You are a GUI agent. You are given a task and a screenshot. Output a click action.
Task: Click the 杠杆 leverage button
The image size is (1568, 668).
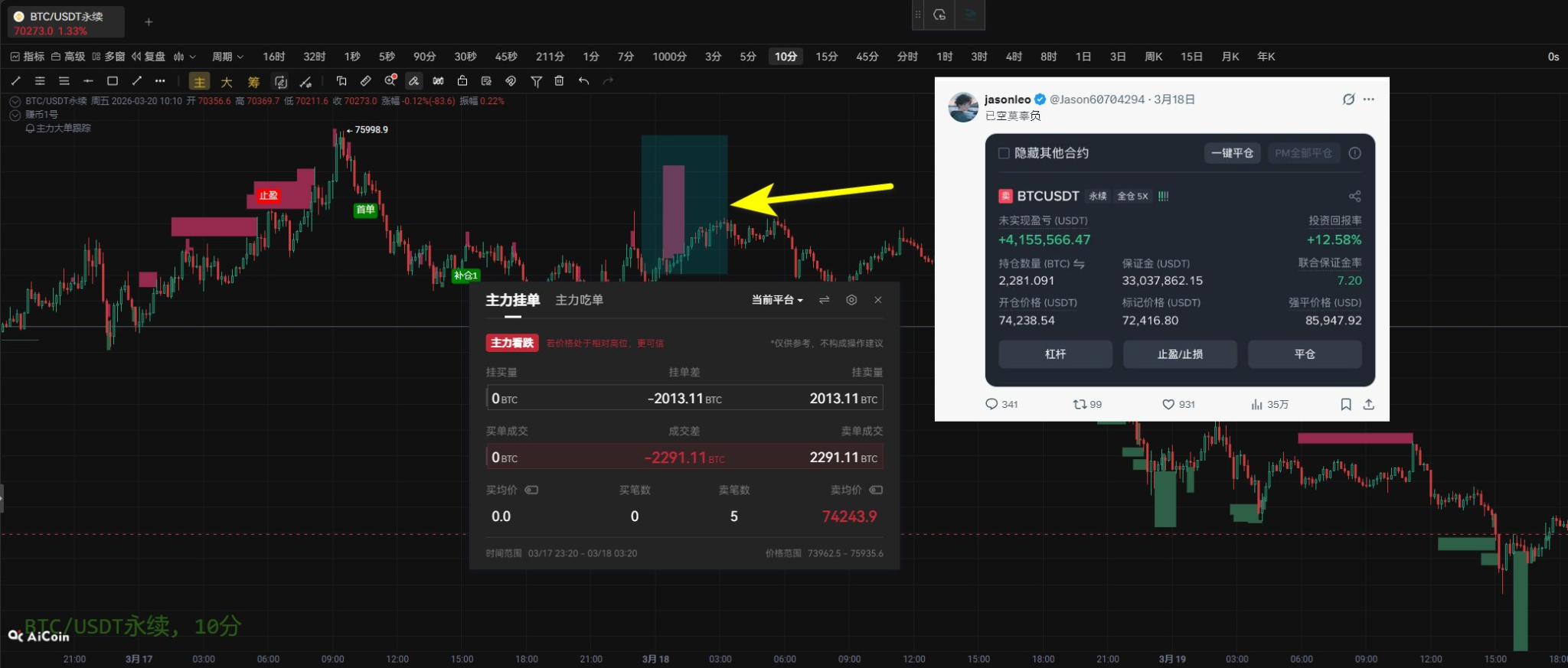point(1055,354)
